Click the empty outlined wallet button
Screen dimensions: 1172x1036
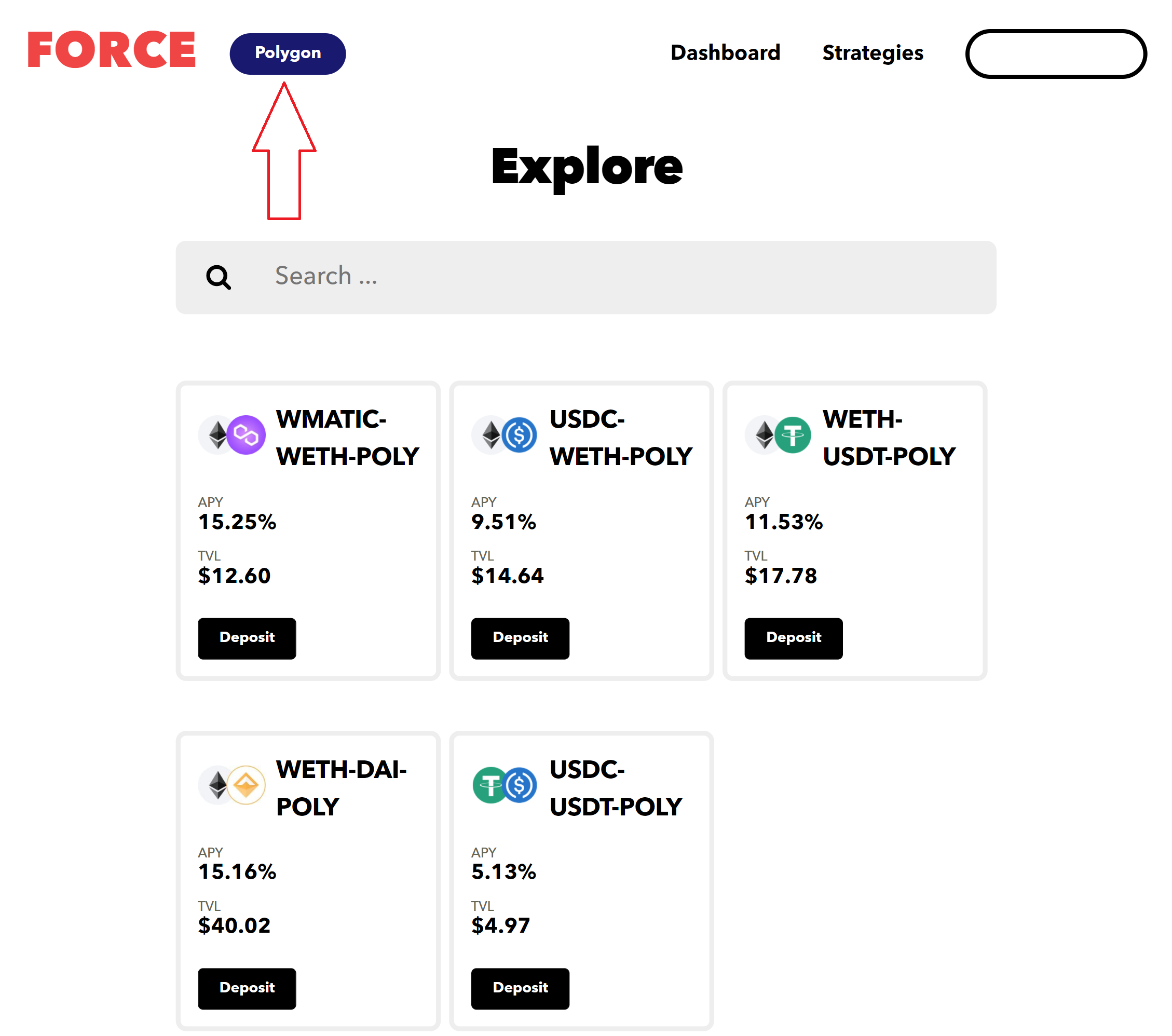(x=1056, y=54)
